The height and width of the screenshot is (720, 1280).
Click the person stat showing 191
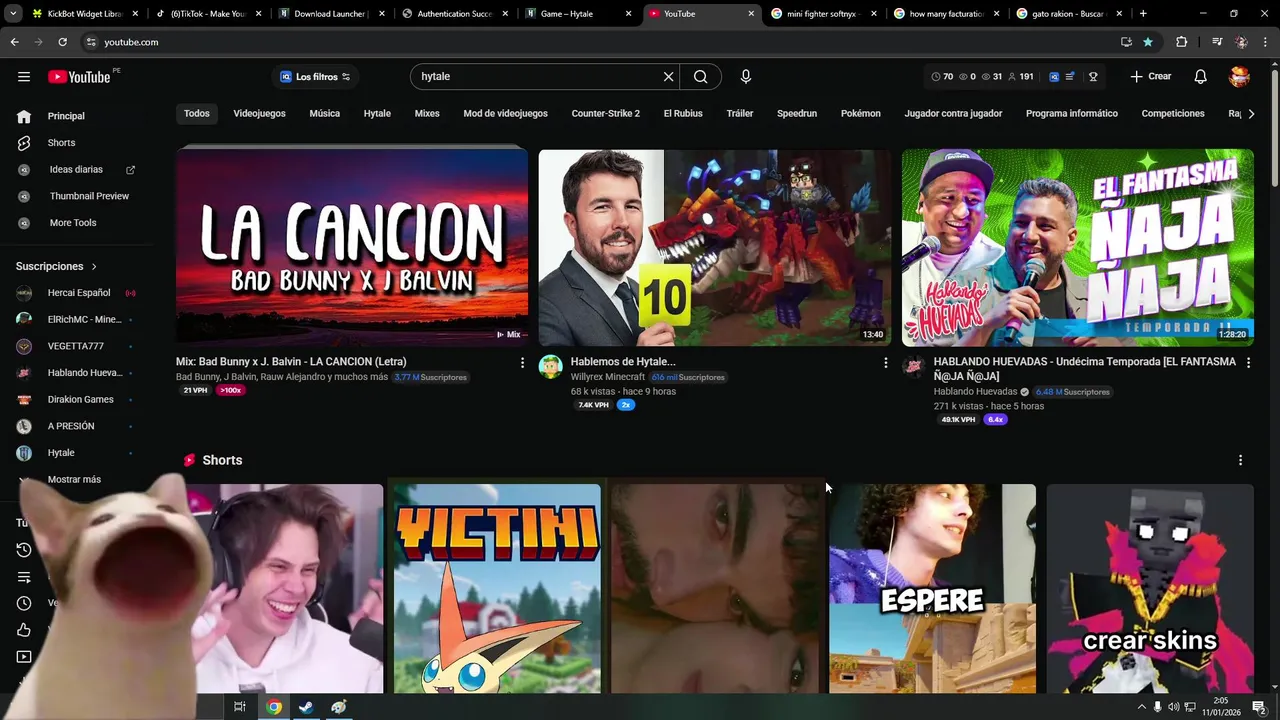pyautogui.click(x=1020, y=77)
